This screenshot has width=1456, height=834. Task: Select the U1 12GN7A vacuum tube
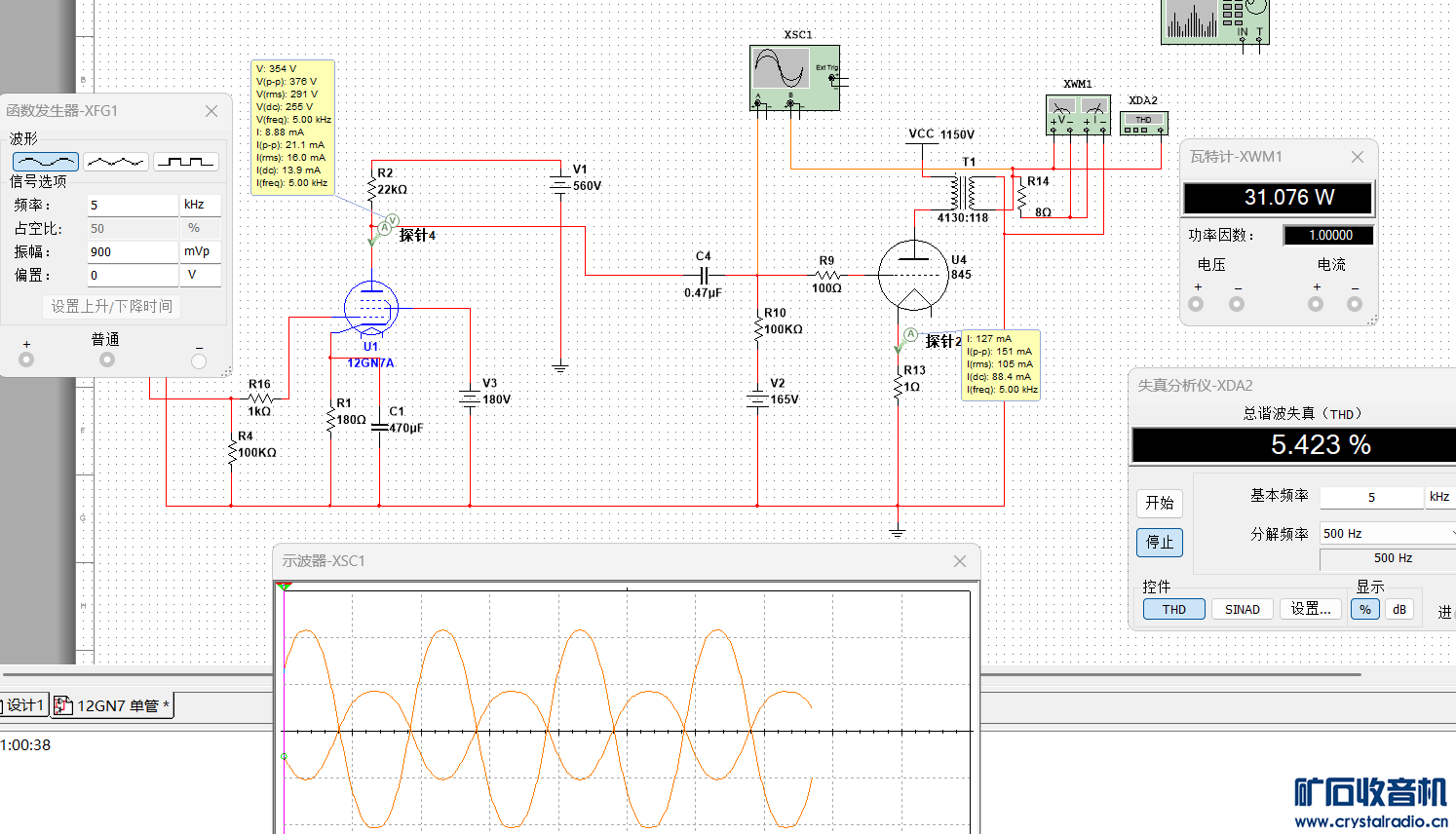pos(371,308)
